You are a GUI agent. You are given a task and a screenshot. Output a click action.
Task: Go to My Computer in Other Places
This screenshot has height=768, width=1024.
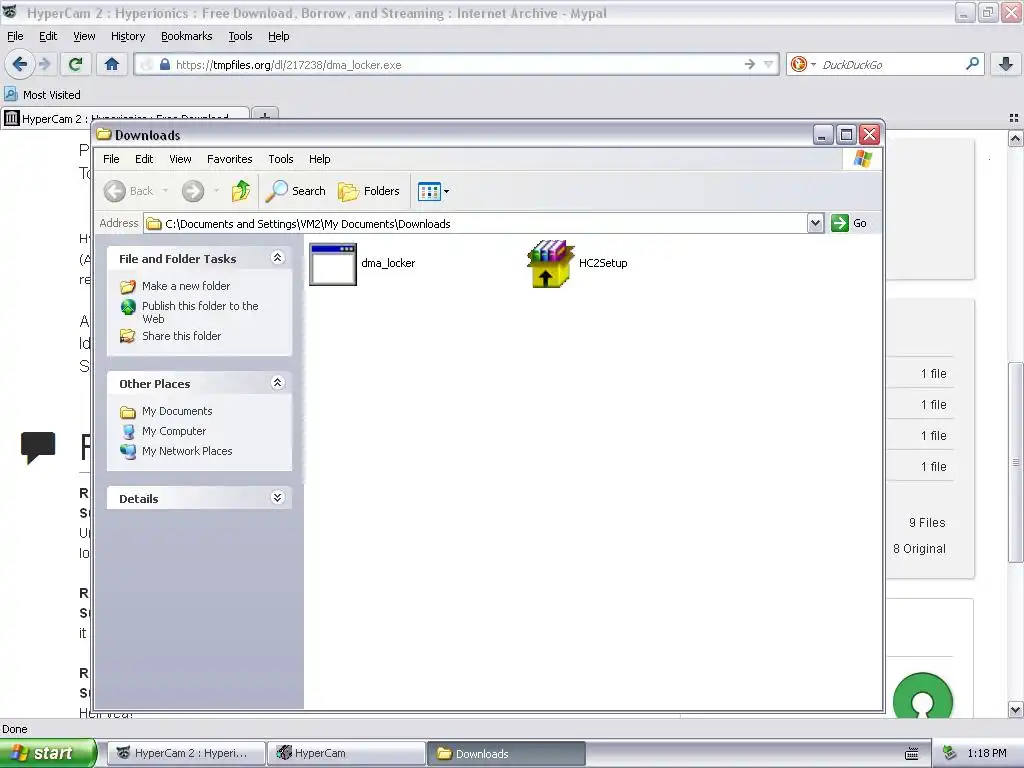(174, 431)
